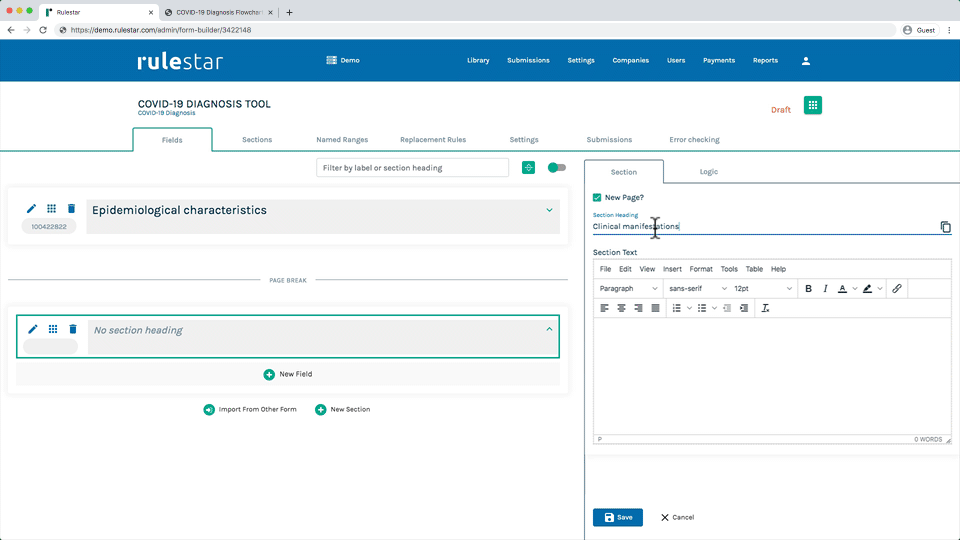Align text right in the editor
The image size is (960, 540).
coord(639,308)
